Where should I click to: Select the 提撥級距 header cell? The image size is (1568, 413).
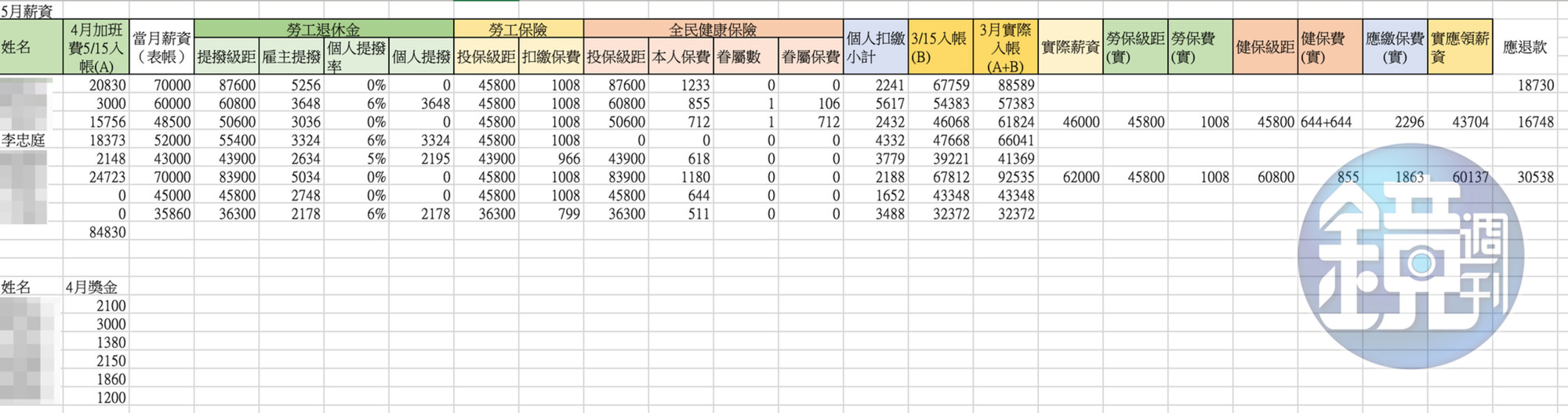(x=227, y=56)
